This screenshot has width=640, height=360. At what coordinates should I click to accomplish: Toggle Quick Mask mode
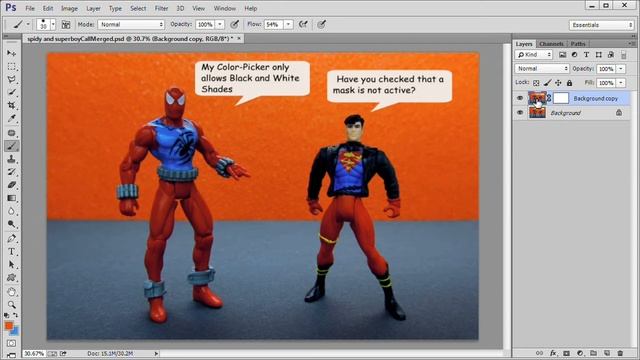pos(11,344)
